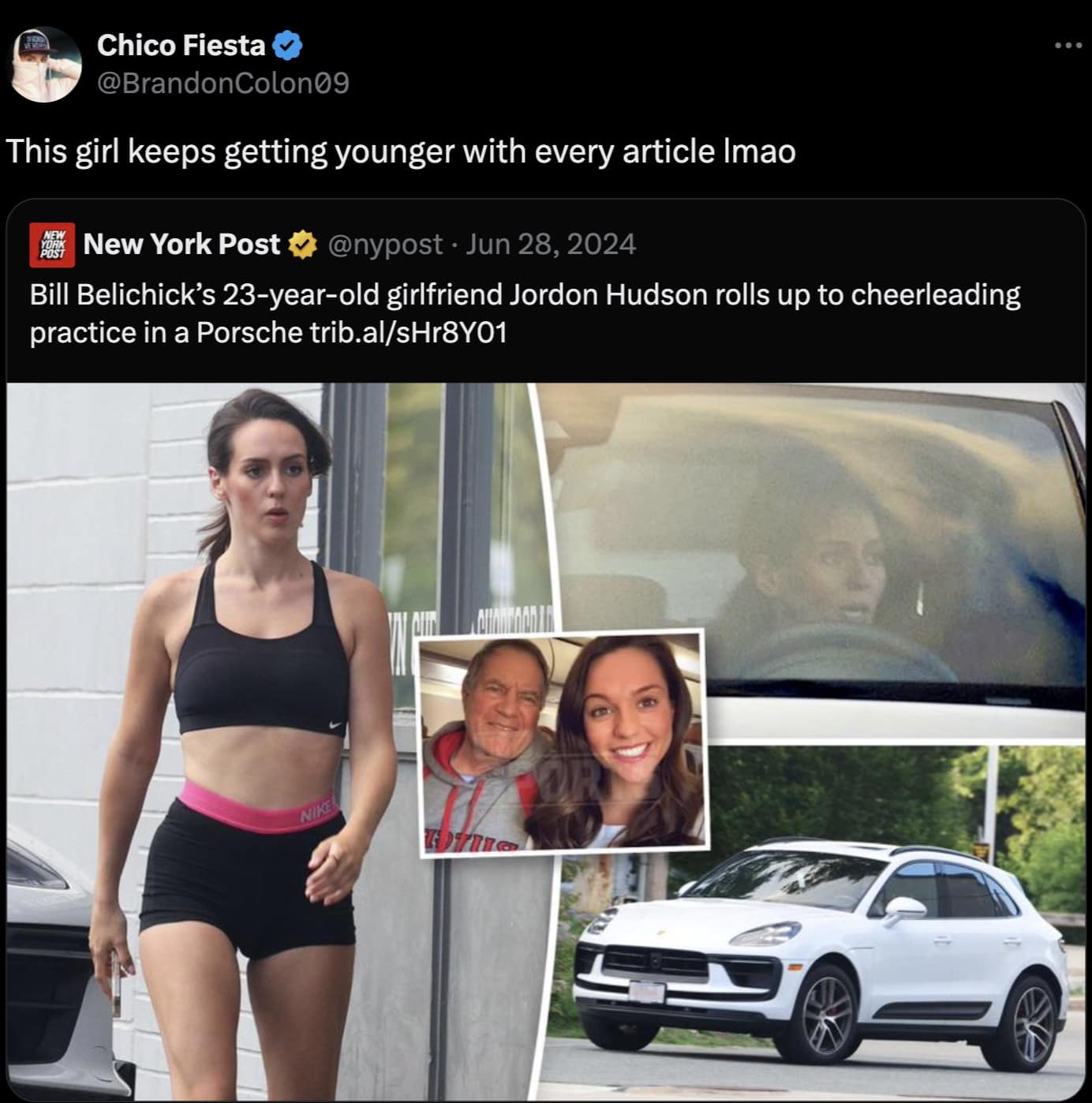Click the New York Post logo avatar

pyautogui.click(x=54, y=244)
